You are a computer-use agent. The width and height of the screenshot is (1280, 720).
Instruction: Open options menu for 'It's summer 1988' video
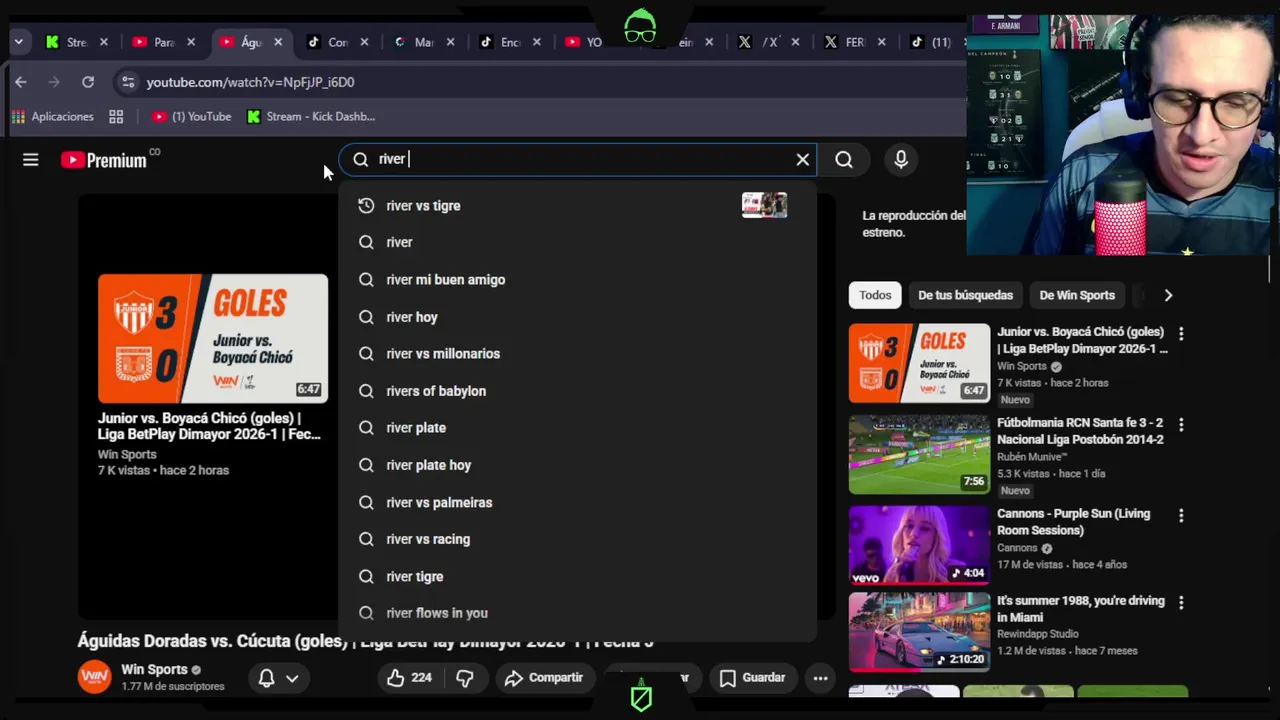click(1181, 603)
